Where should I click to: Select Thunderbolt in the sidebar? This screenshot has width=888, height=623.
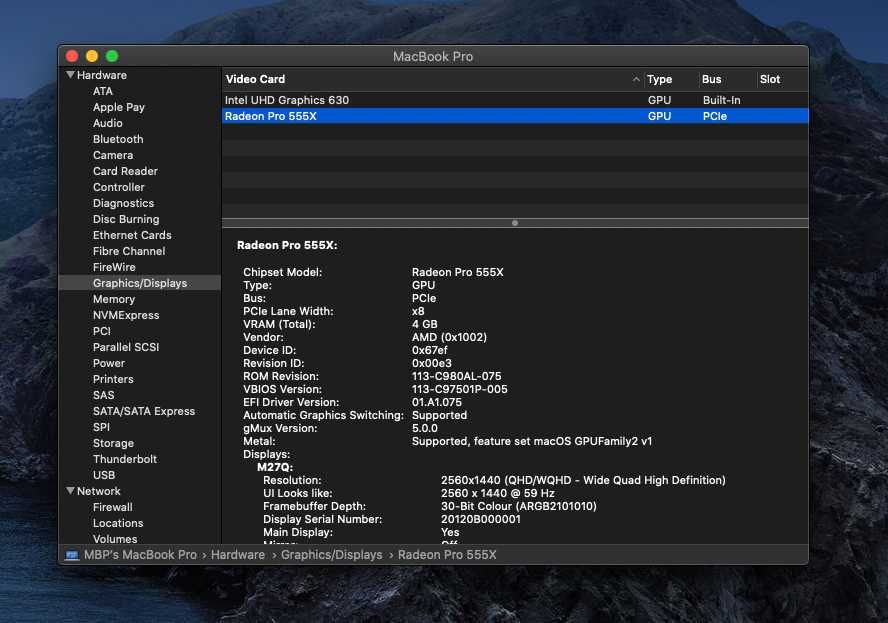[x=125, y=459]
